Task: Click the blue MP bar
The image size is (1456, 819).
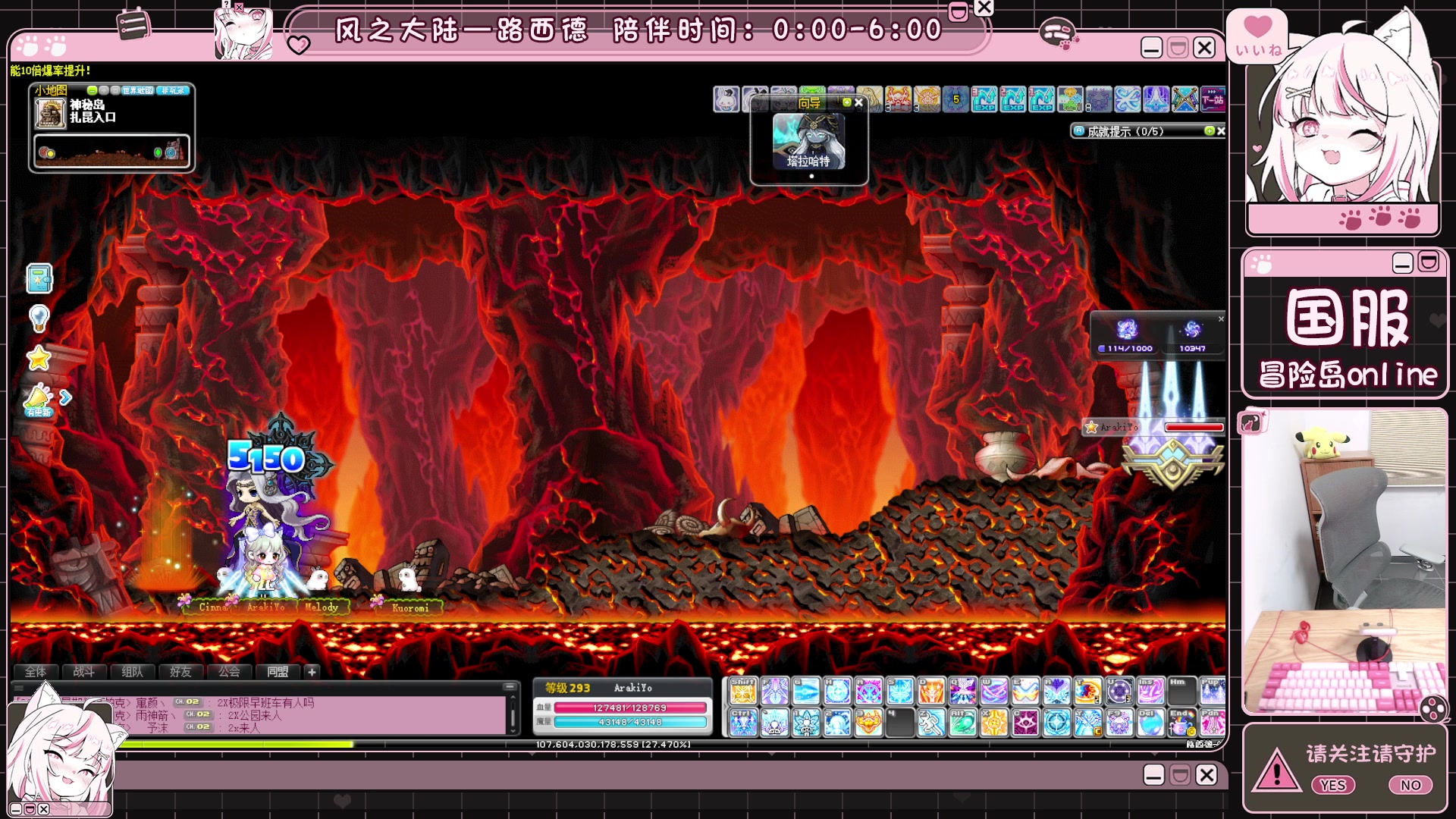Action: pos(630,722)
